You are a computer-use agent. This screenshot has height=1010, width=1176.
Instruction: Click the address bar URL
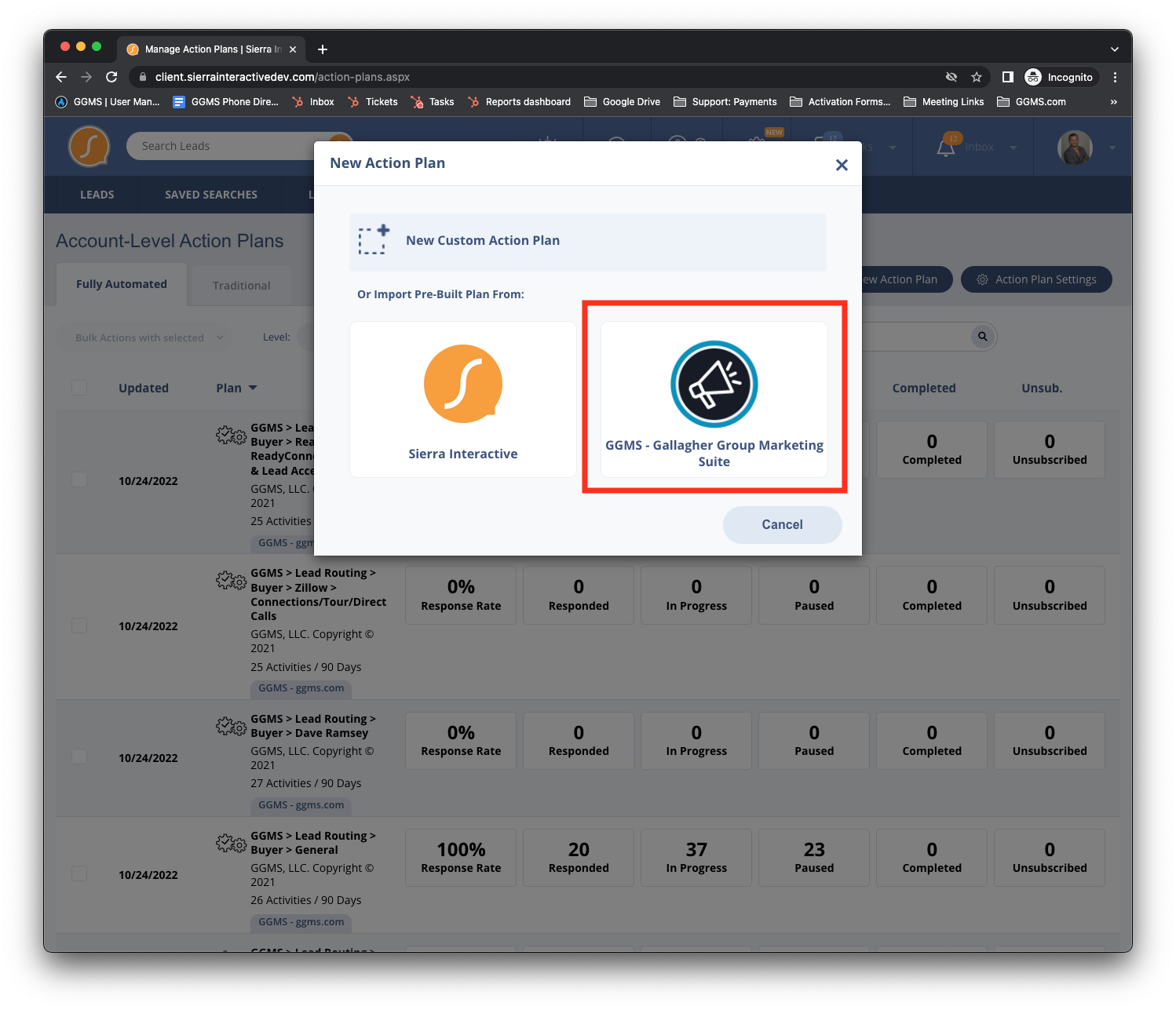coord(283,77)
